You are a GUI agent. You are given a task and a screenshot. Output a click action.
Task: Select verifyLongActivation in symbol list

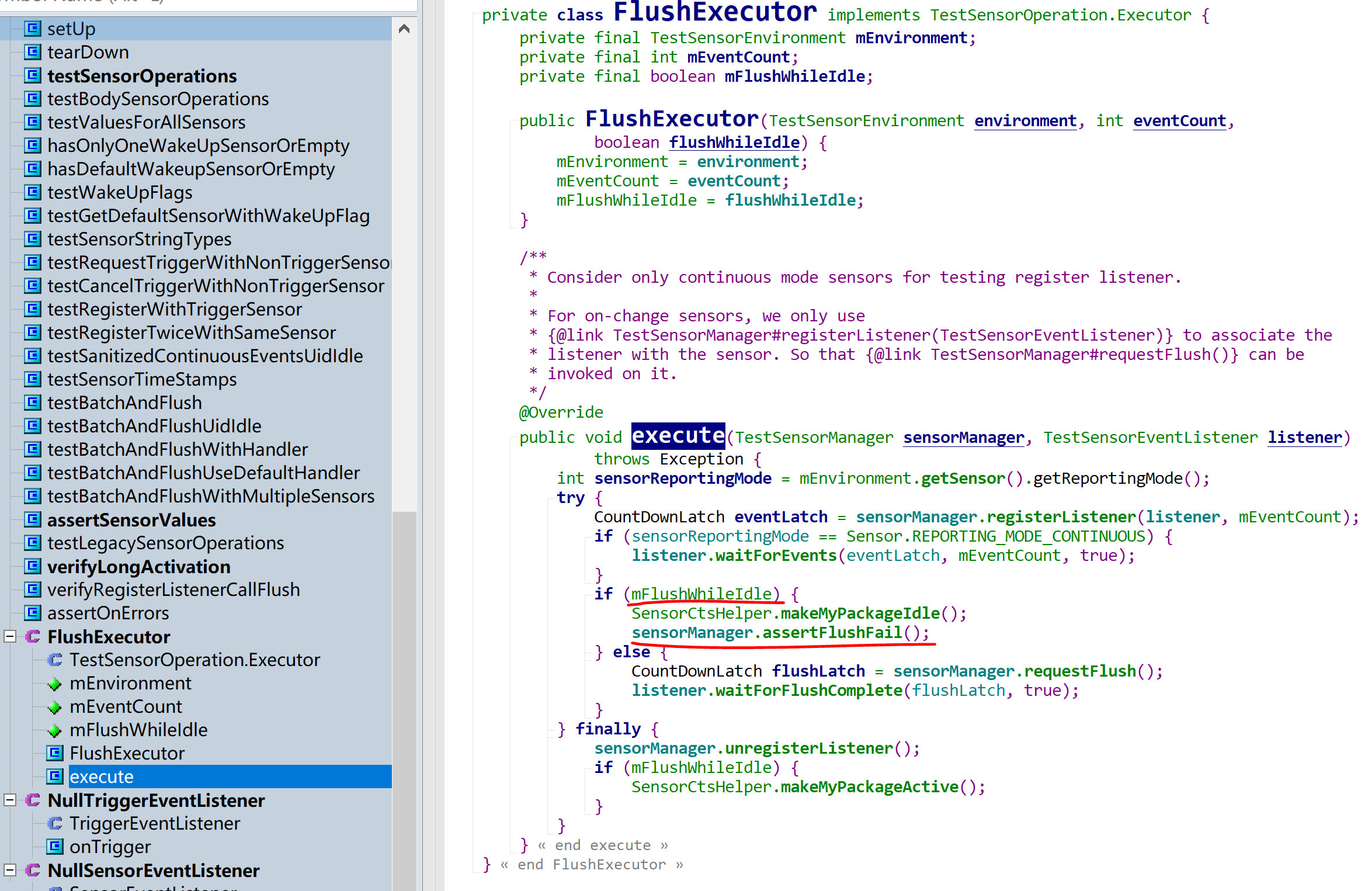[x=138, y=566]
